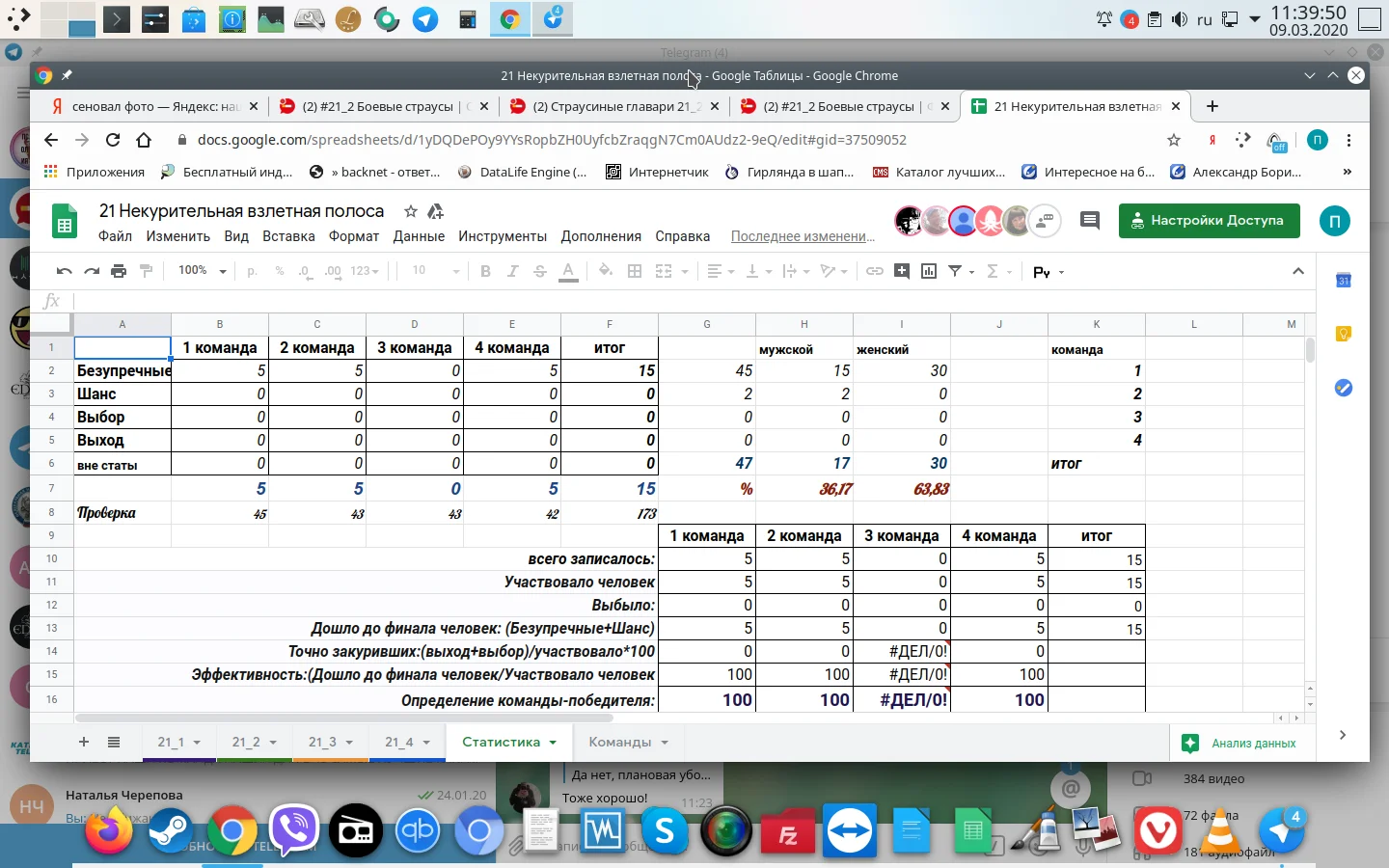Open the zoom level dropdown
1389x868 pixels.
(200, 271)
